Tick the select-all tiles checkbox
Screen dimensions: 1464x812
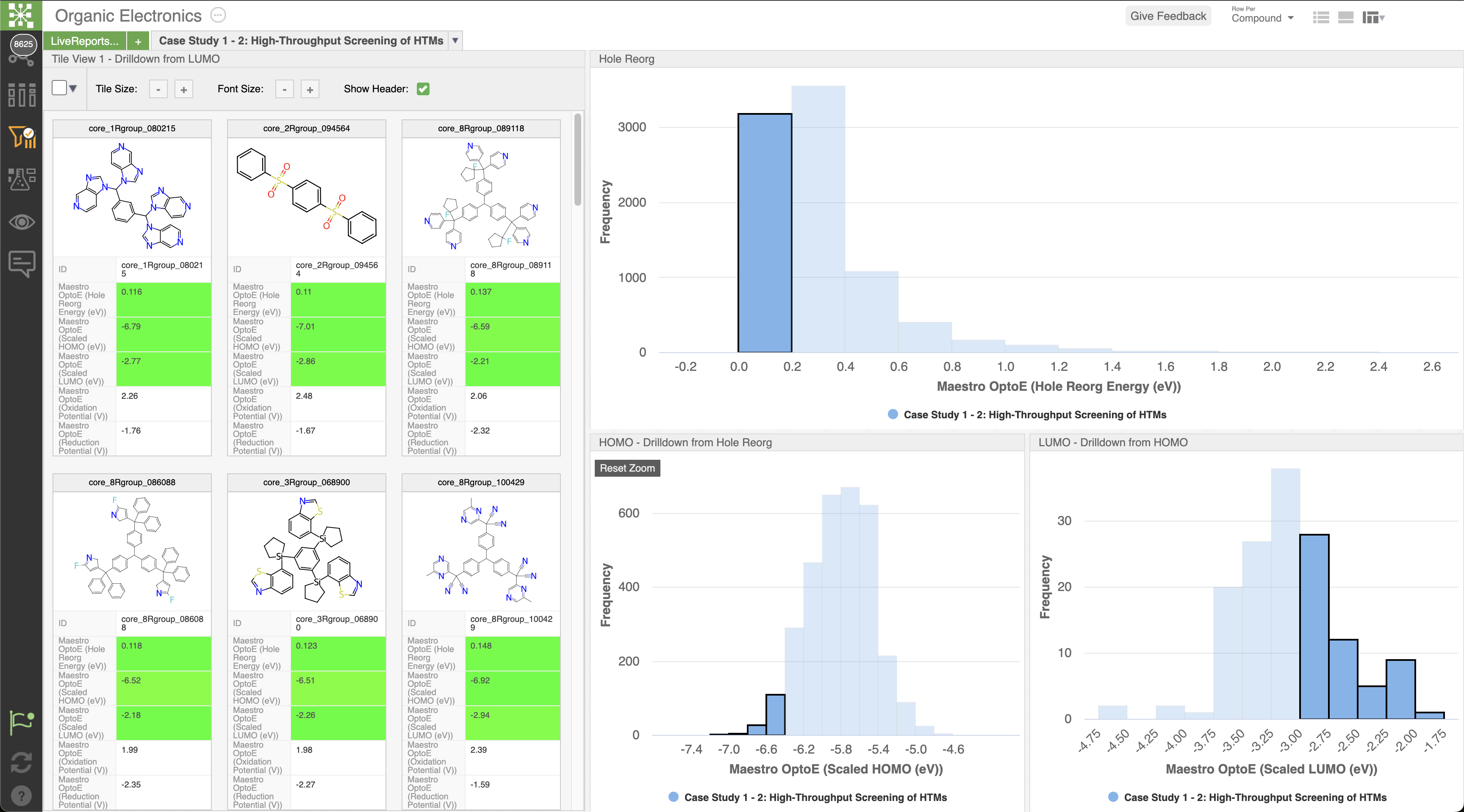tap(59, 88)
